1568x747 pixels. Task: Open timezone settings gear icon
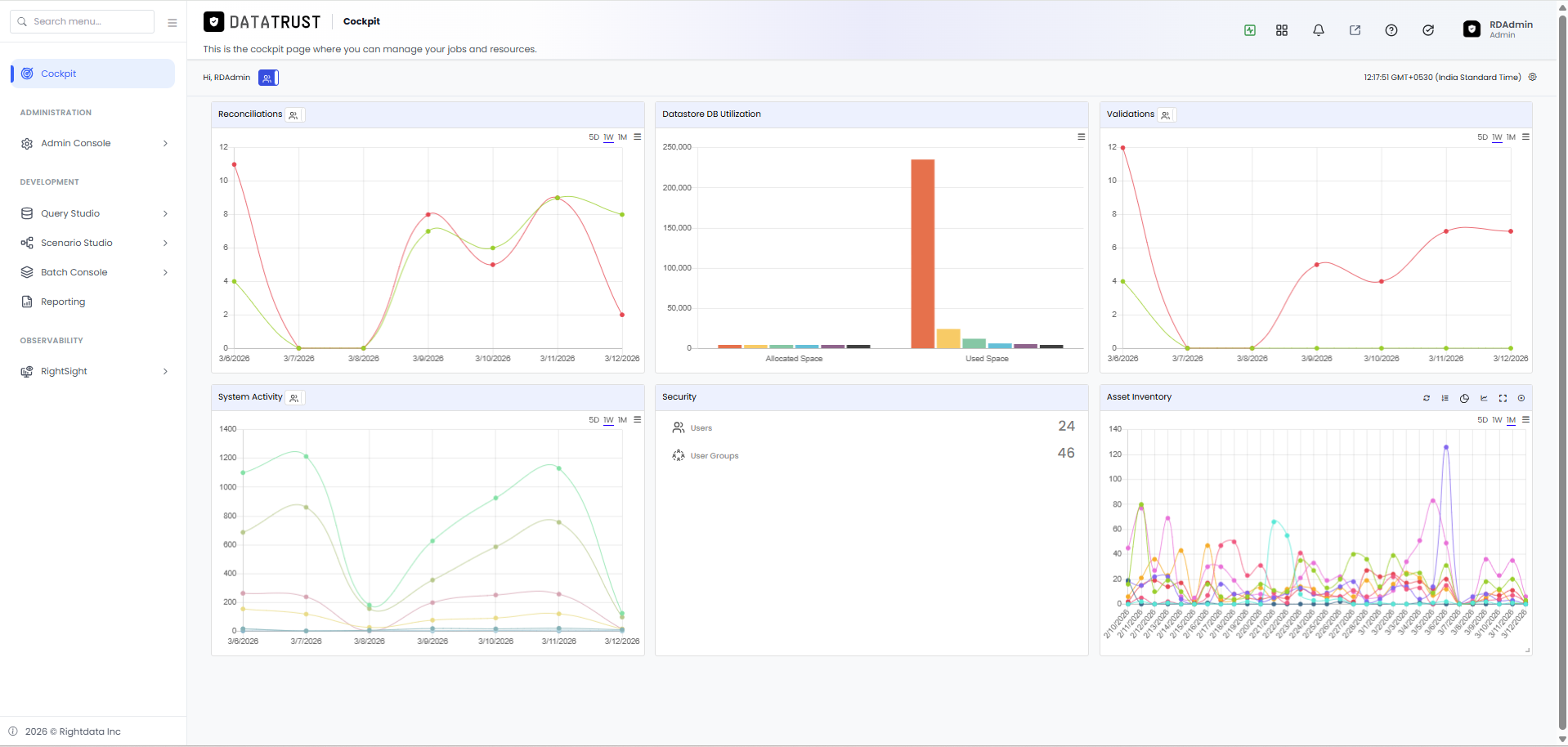point(1532,77)
